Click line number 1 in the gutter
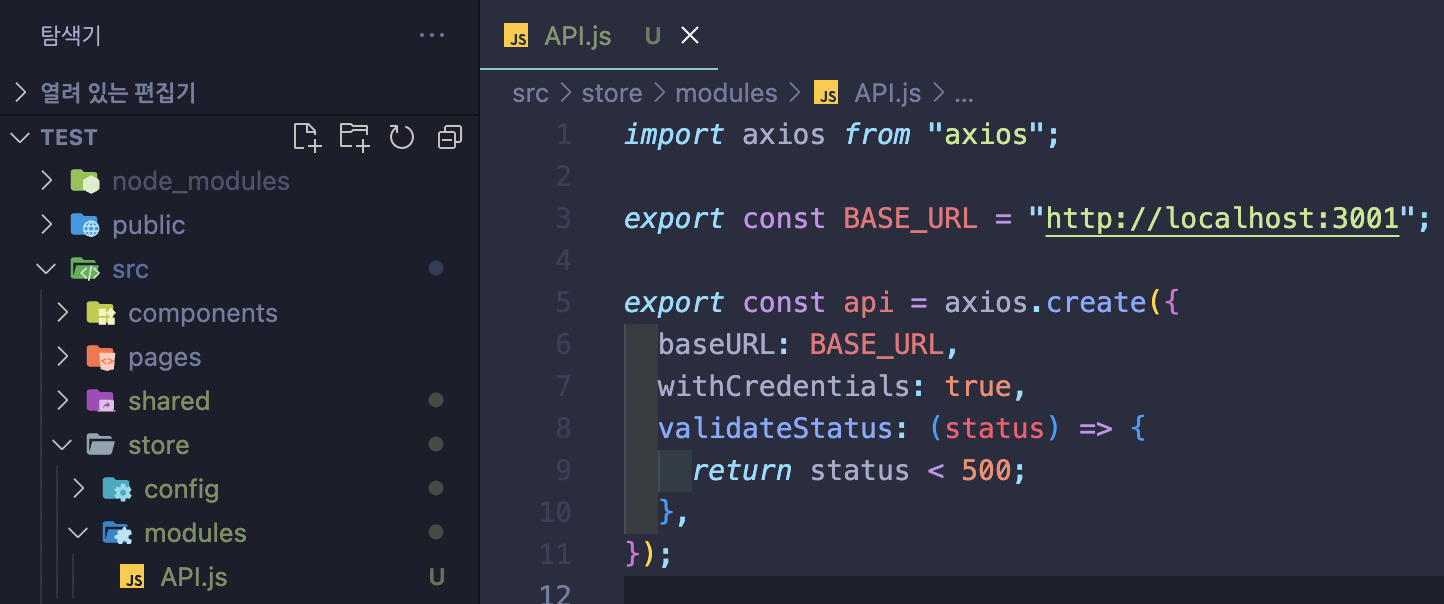 564,134
